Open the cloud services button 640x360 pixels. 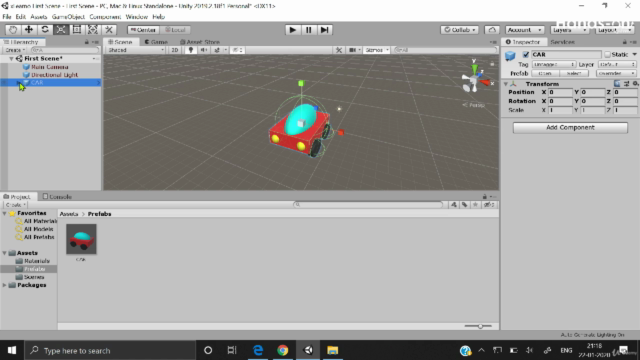(x=492, y=30)
